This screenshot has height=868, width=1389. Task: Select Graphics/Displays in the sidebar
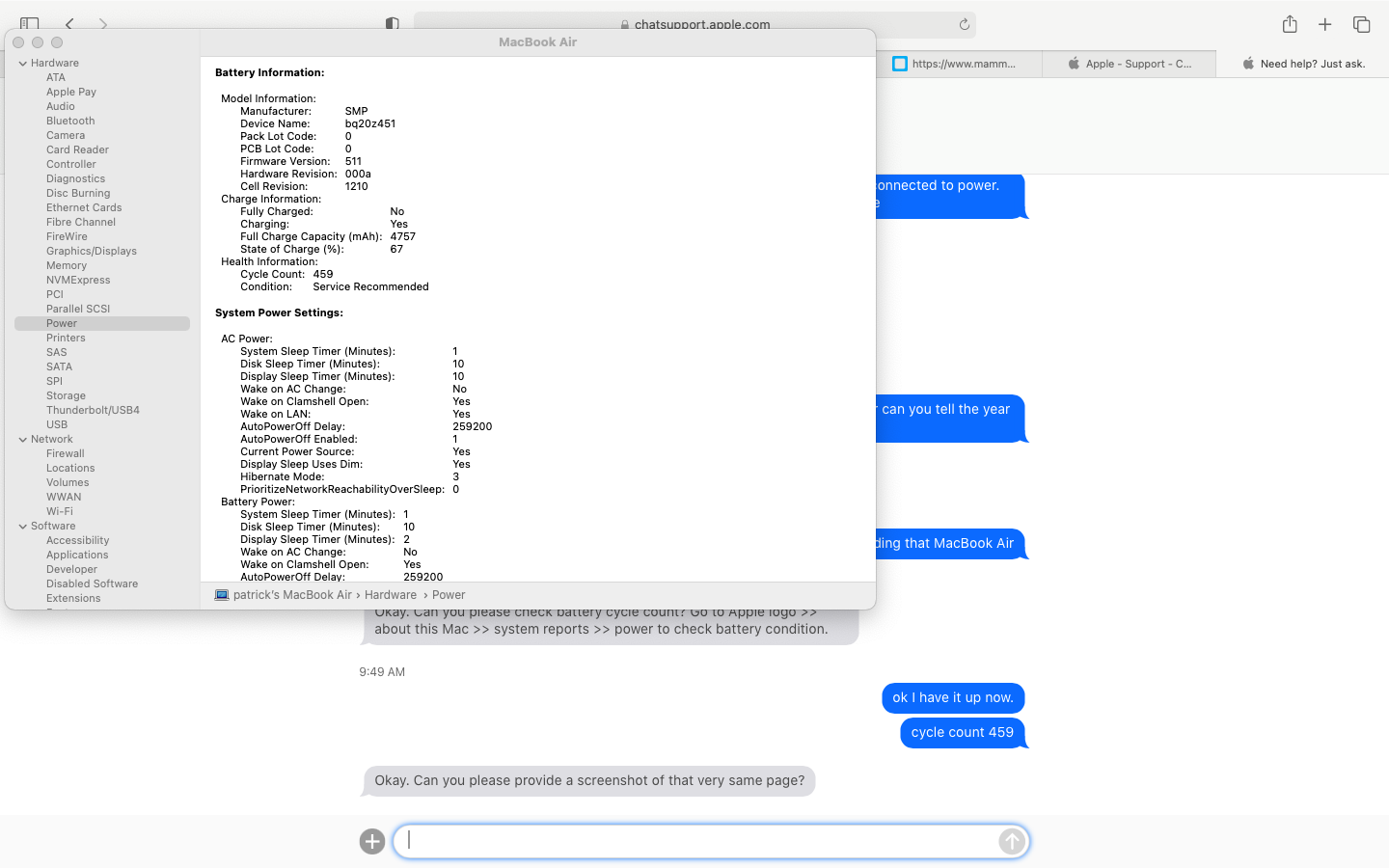(x=92, y=252)
